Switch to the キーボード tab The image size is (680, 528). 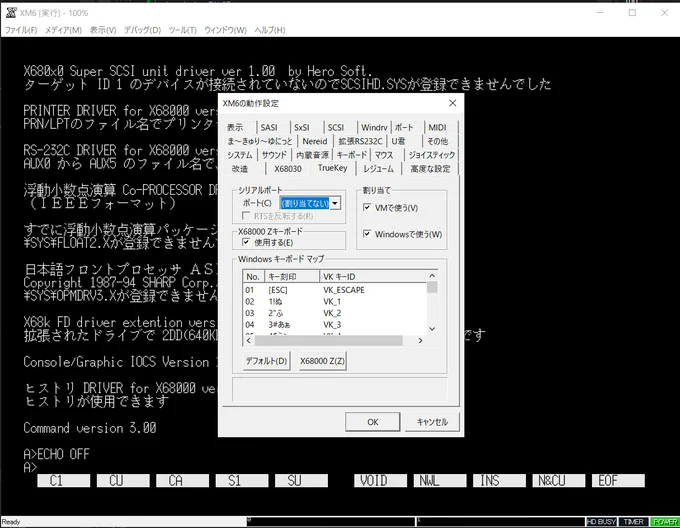[x=352, y=155]
